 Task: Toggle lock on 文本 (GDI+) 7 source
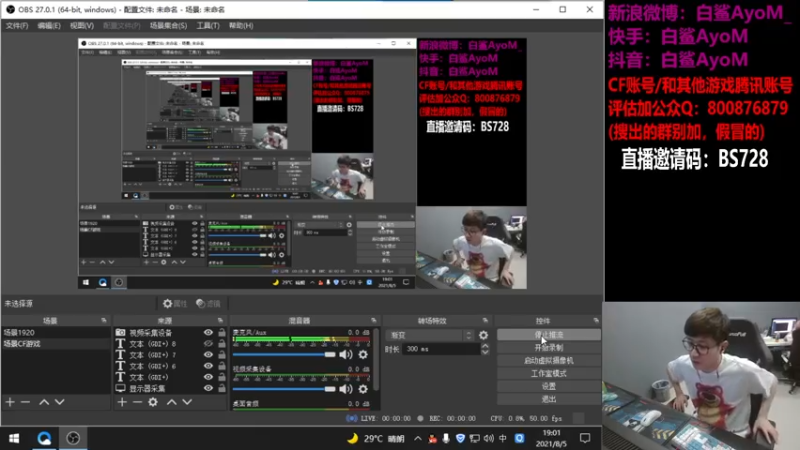pyautogui.click(x=221, y=355)
